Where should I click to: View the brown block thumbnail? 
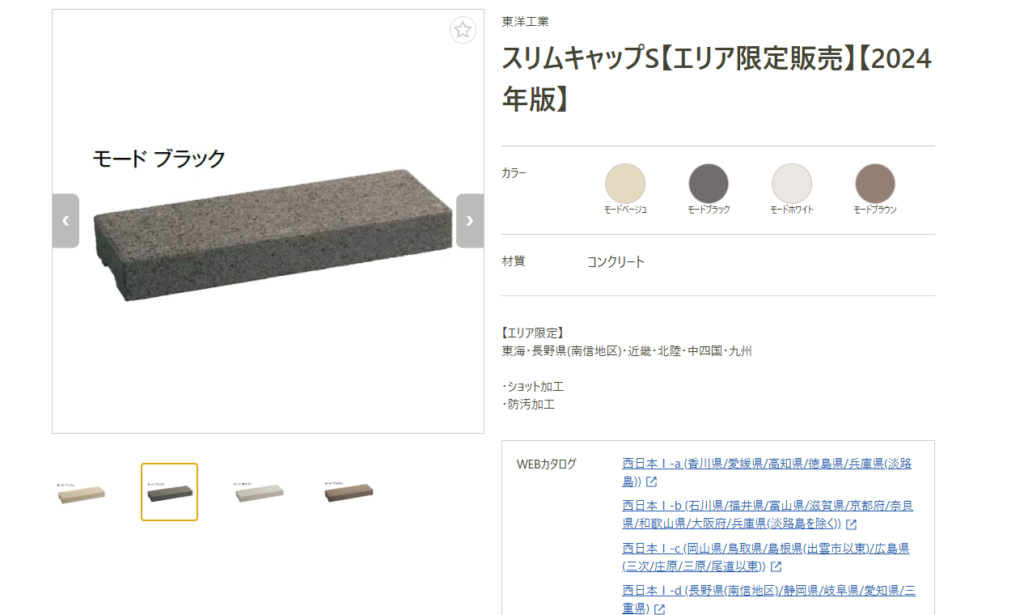click(x=348, y=492)
